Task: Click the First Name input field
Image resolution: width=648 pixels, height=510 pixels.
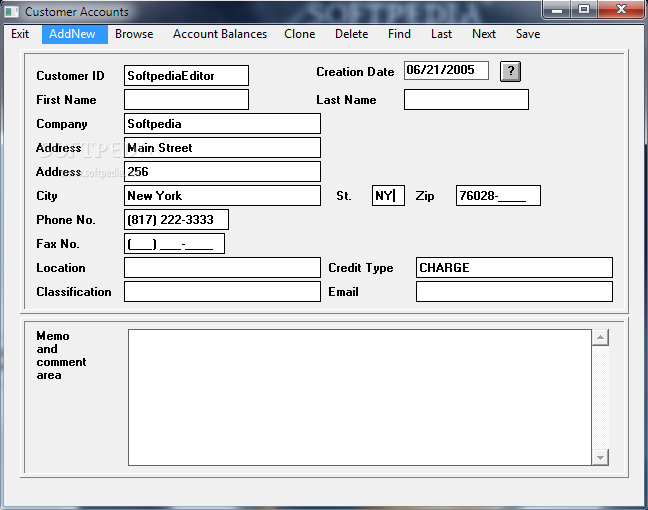Action: pyautogui.click(x=186, y=100)
